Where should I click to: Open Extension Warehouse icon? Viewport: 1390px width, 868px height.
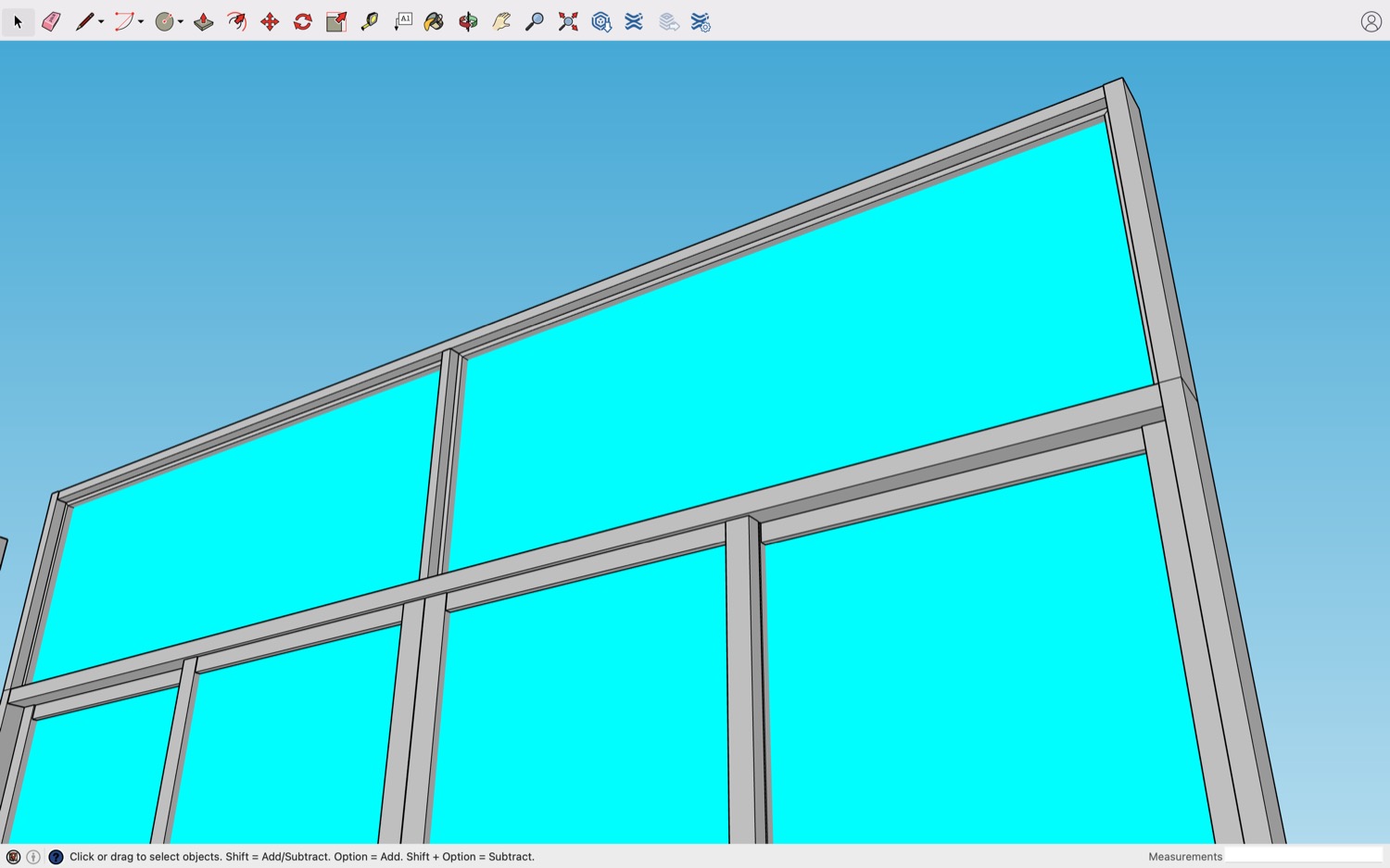(x=634, y=21)
